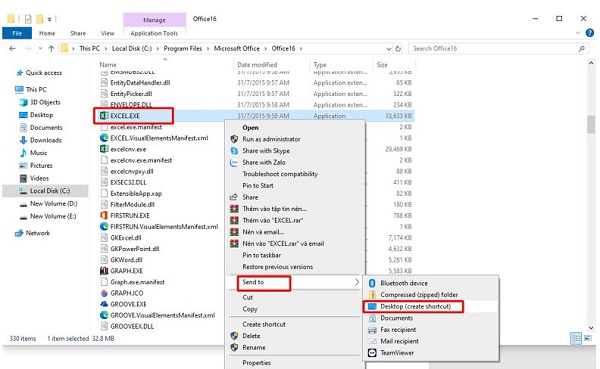Click the Fax recipient icon
Image resolution: width=600 pixels, height=369 pixels.
tap(372, 330)
